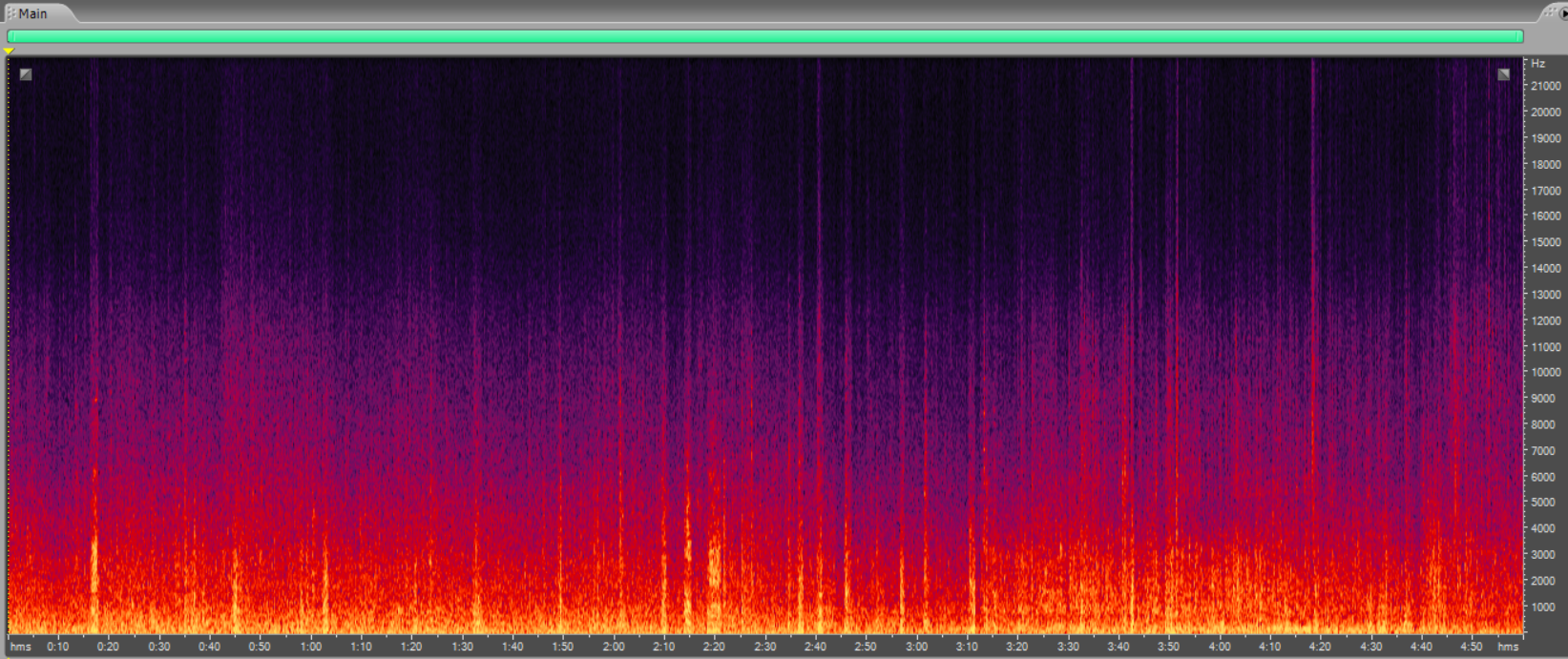Image resolution: width=1568 pixels, height=659 pixels.
Task: Click the 12000 label on the frequency ruler
Action: point(1546,320)
